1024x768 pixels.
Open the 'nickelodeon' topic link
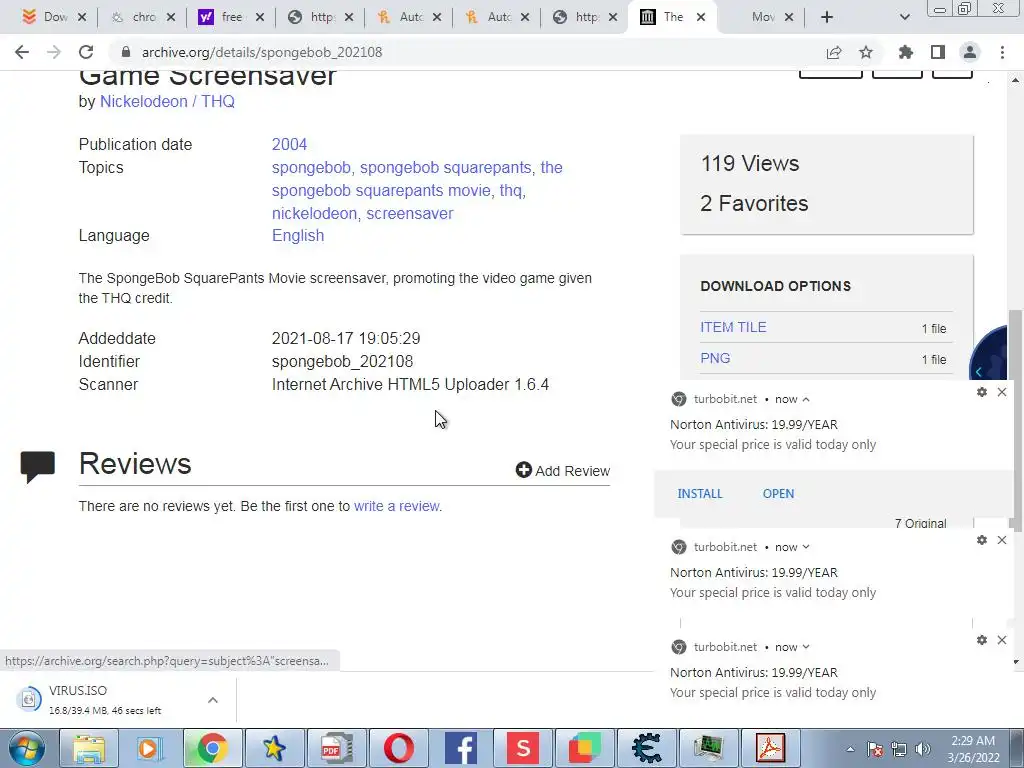pyautogui.click(x=314, y=214)
